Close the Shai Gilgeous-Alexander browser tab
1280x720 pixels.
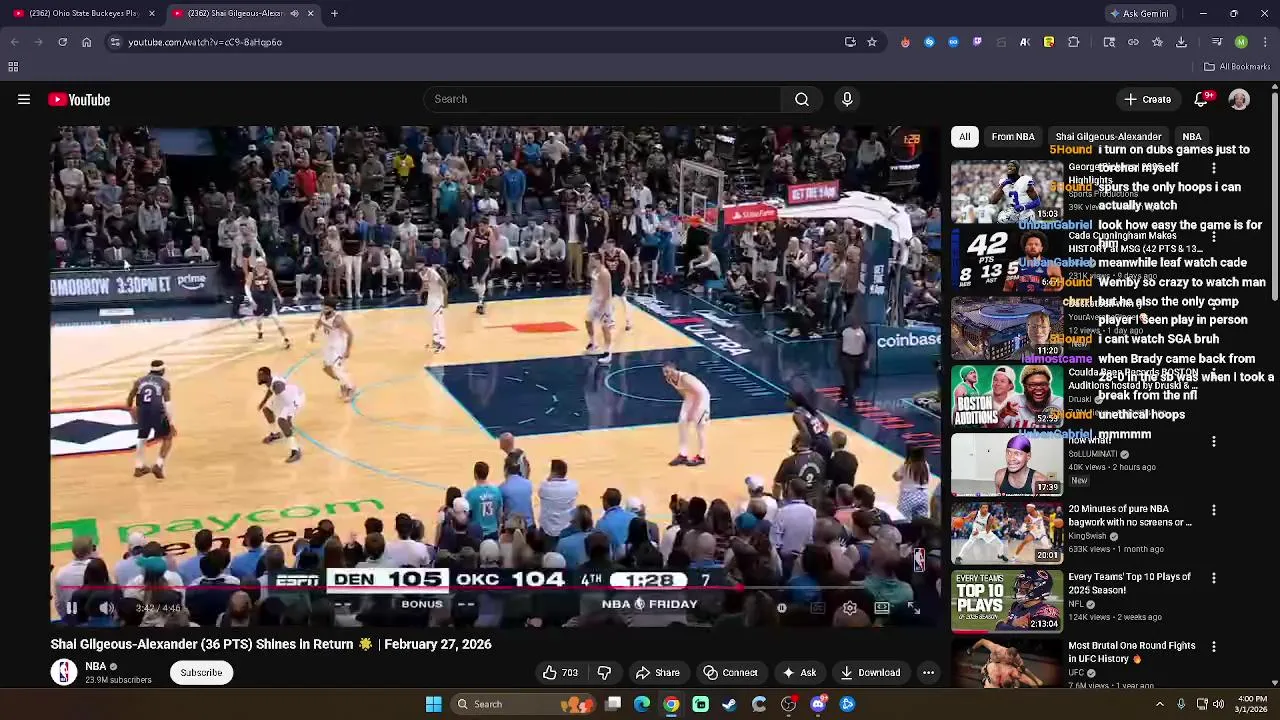[x=310, y=13]
